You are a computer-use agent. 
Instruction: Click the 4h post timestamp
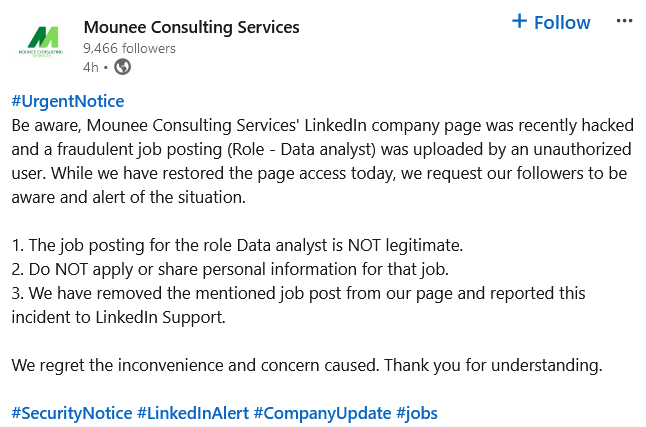click(x=91, y=67)
